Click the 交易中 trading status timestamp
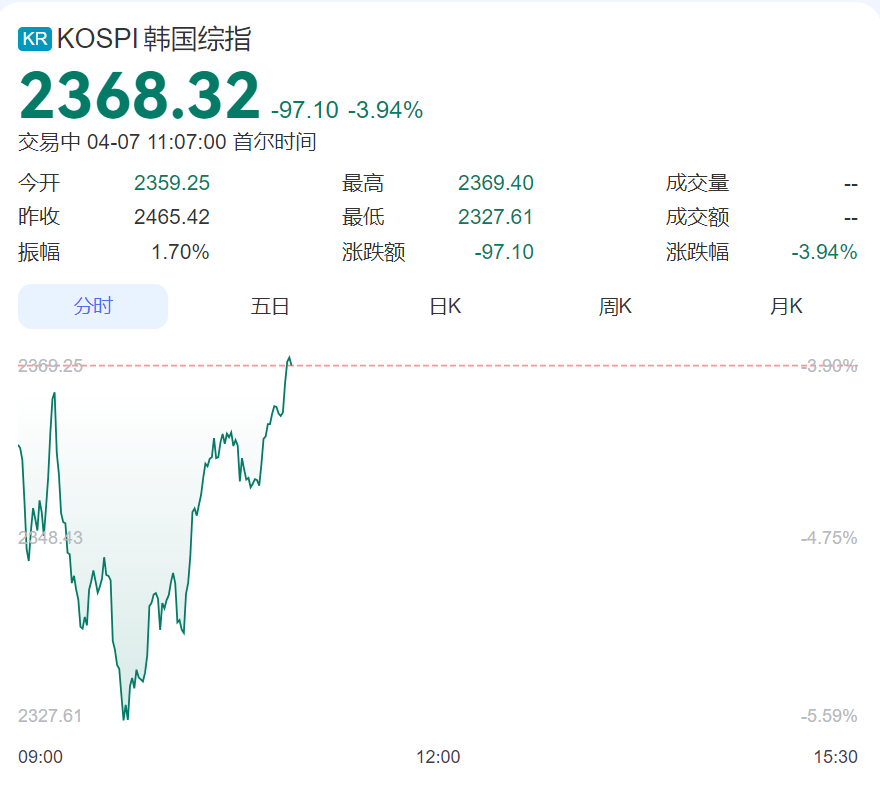 pos(167,142)
